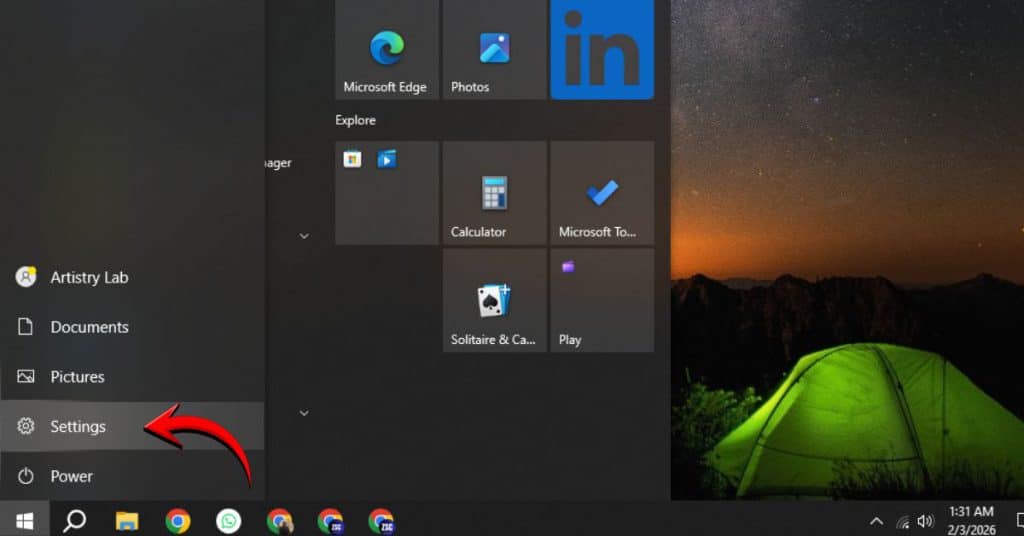
Task: Open File Explorer from the taskbar
Action: pos(127,520)
